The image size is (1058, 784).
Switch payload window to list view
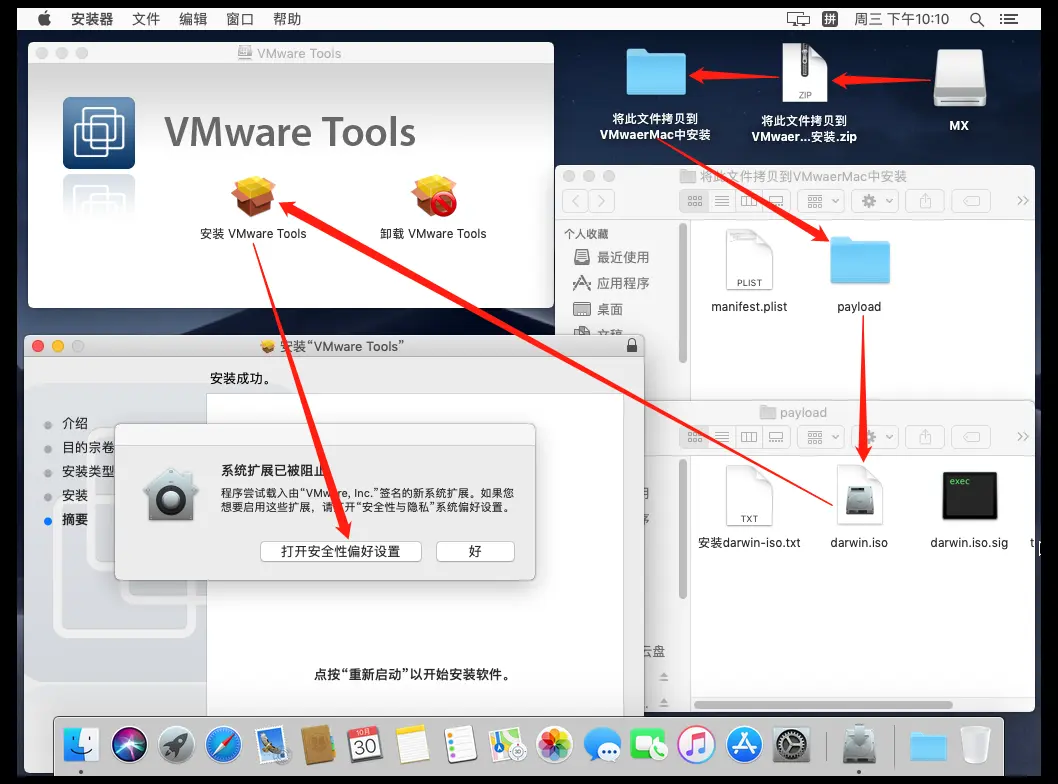(x=722, y=437)
